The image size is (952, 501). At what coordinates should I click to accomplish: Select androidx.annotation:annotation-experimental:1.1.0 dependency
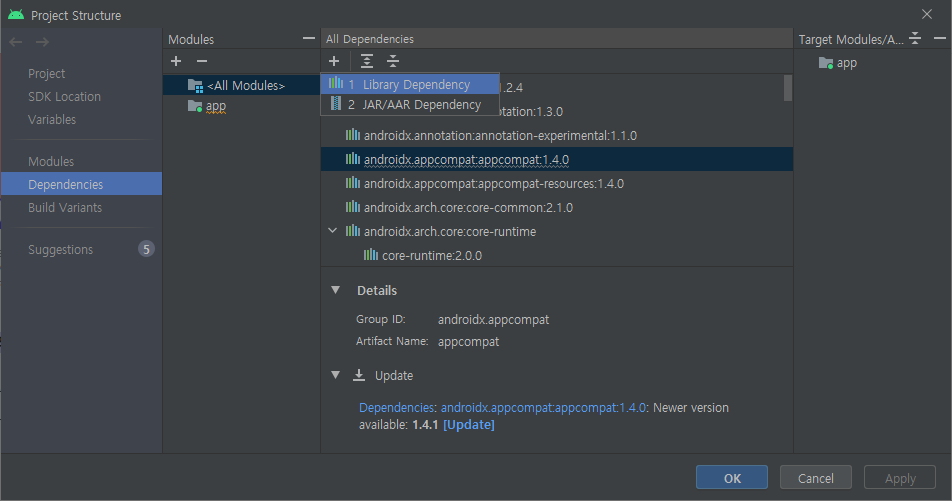[x=557, y=135]
